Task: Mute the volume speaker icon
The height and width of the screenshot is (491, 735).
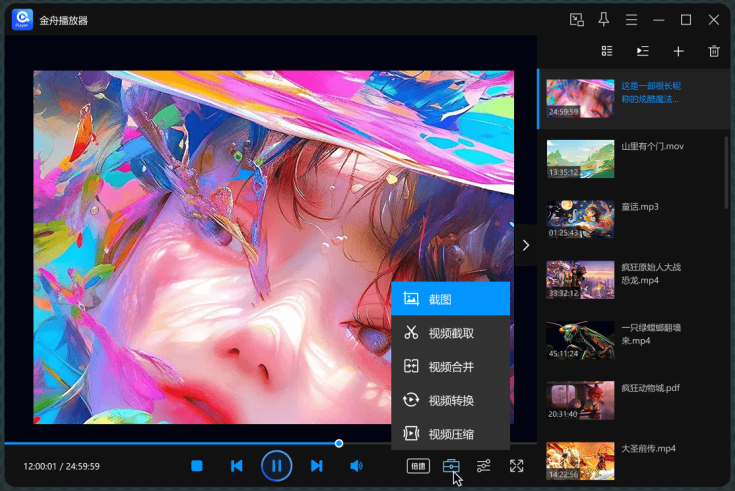Action: pos(356,466)
